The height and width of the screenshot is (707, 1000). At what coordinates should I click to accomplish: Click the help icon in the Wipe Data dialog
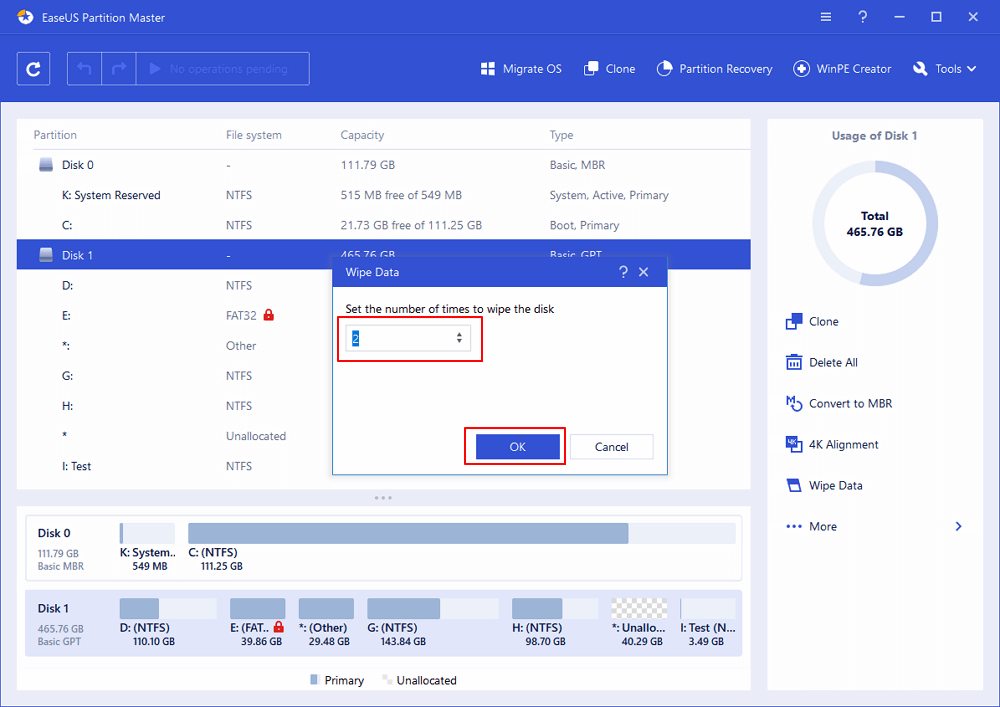coord(623,272)
